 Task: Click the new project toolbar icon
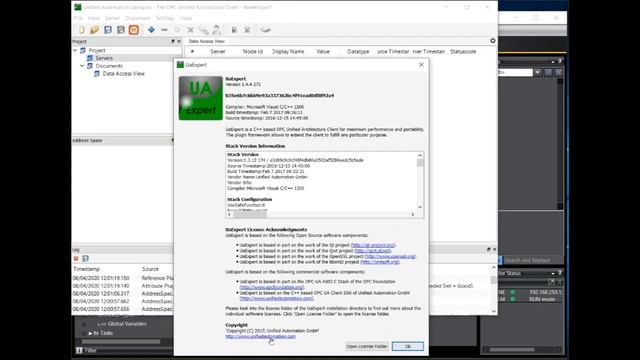coord(82,30)
